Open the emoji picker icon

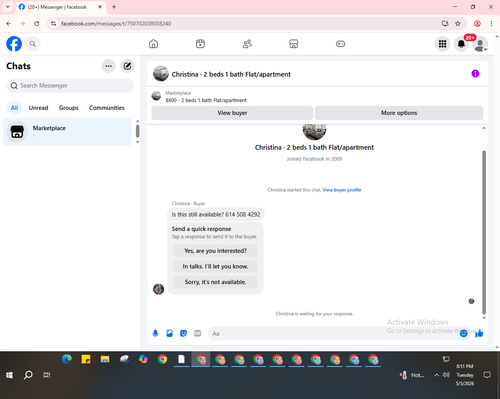[x=463, y=333]
